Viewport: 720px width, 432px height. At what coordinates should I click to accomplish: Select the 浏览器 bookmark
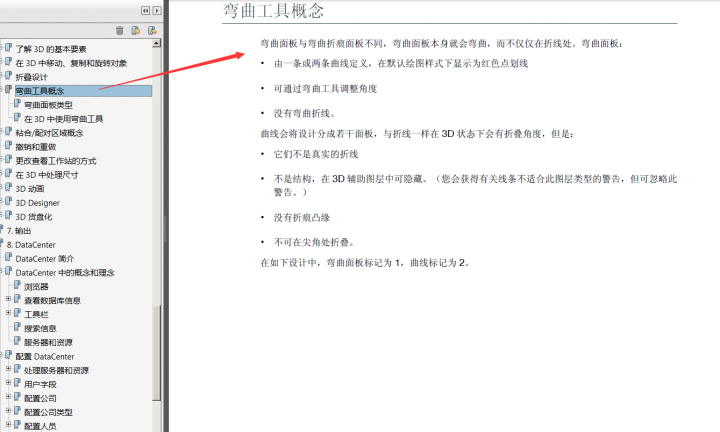click(x=36, y=287)
